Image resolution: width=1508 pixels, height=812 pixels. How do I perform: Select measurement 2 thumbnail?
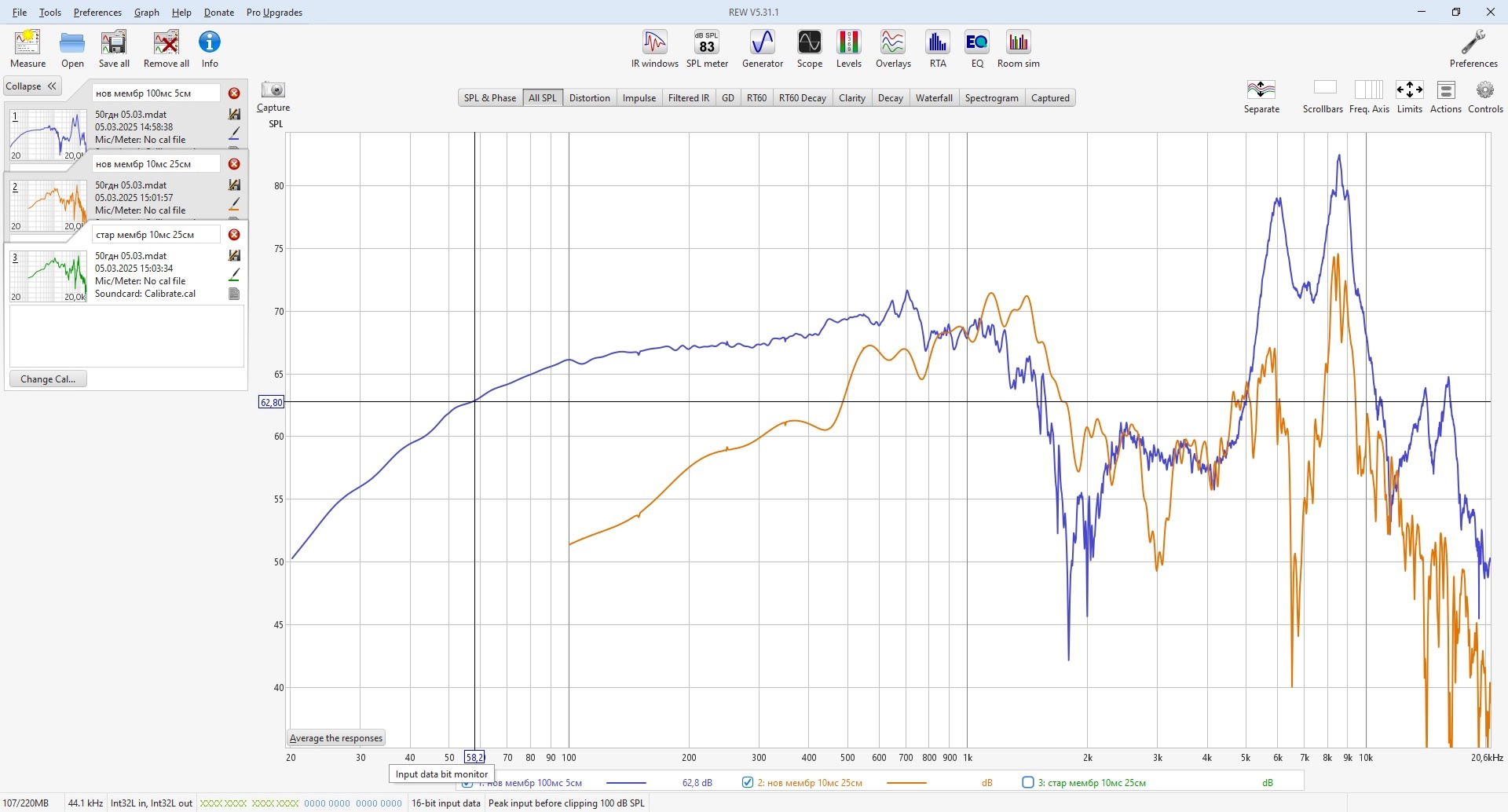click(49, 205)
